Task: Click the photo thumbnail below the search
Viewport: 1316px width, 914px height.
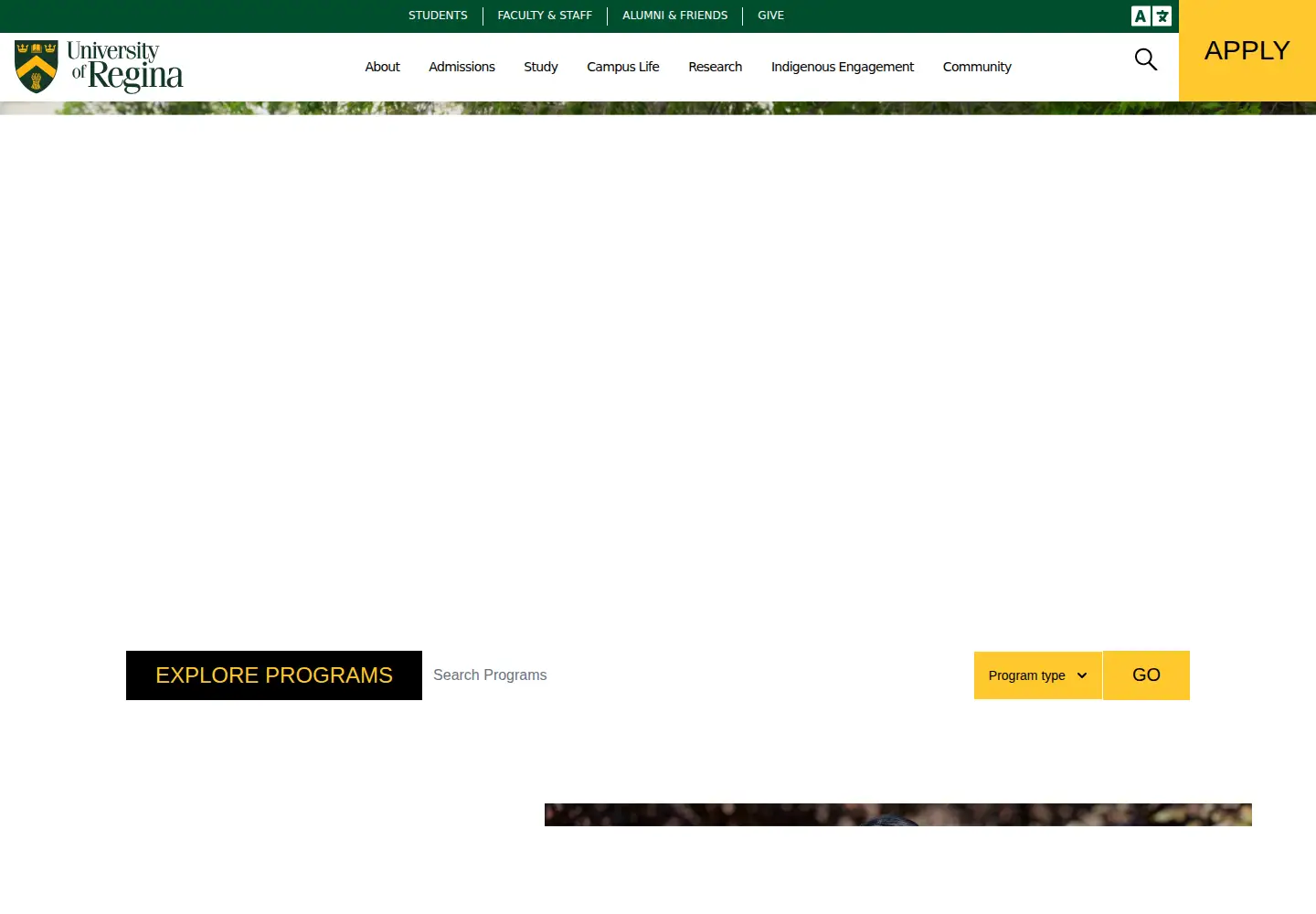Action: coord(898,814)
